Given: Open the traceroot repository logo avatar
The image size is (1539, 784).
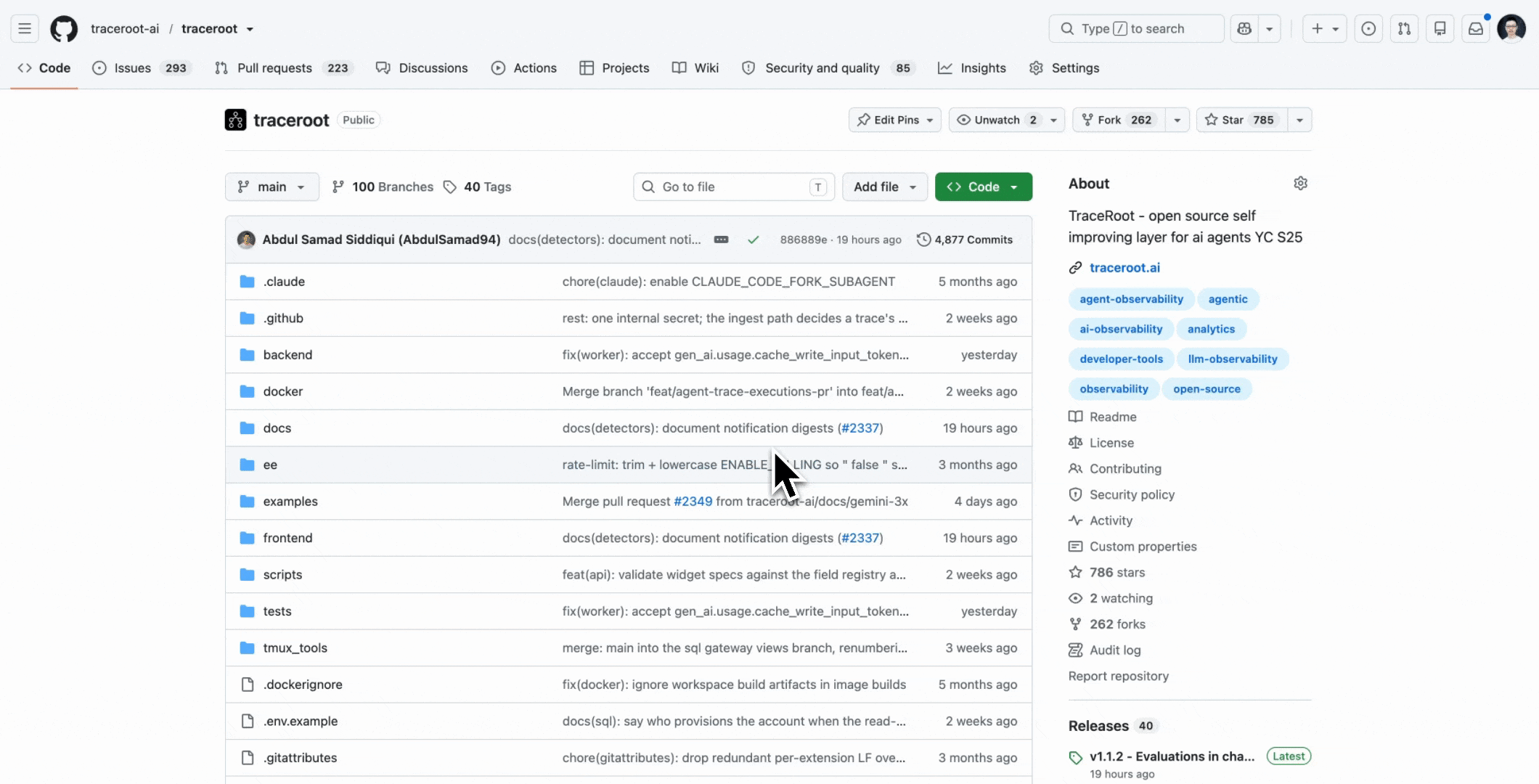Looking at the screenshot, I should [x=235, y=120].
